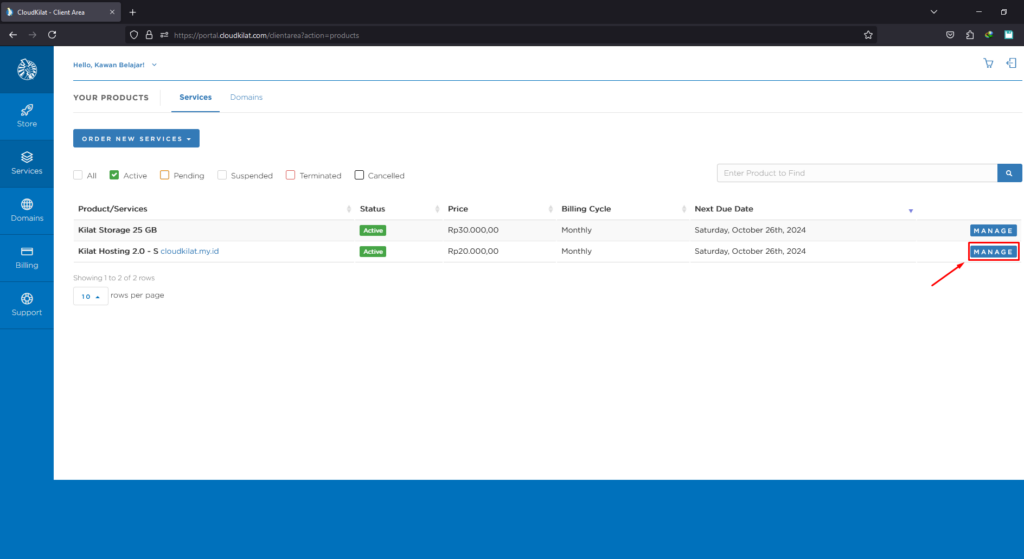Screen dimensions: 1024x559
Task: Go to Domains via the sidebar globe icon
Action: point(26,209)
